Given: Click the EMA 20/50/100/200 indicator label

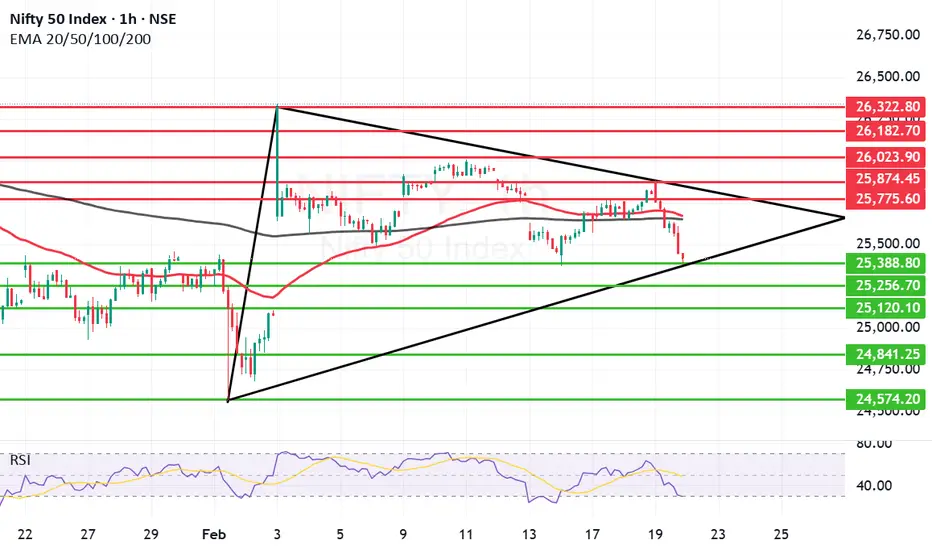Looking at the screenshot, I should (80, 39).
